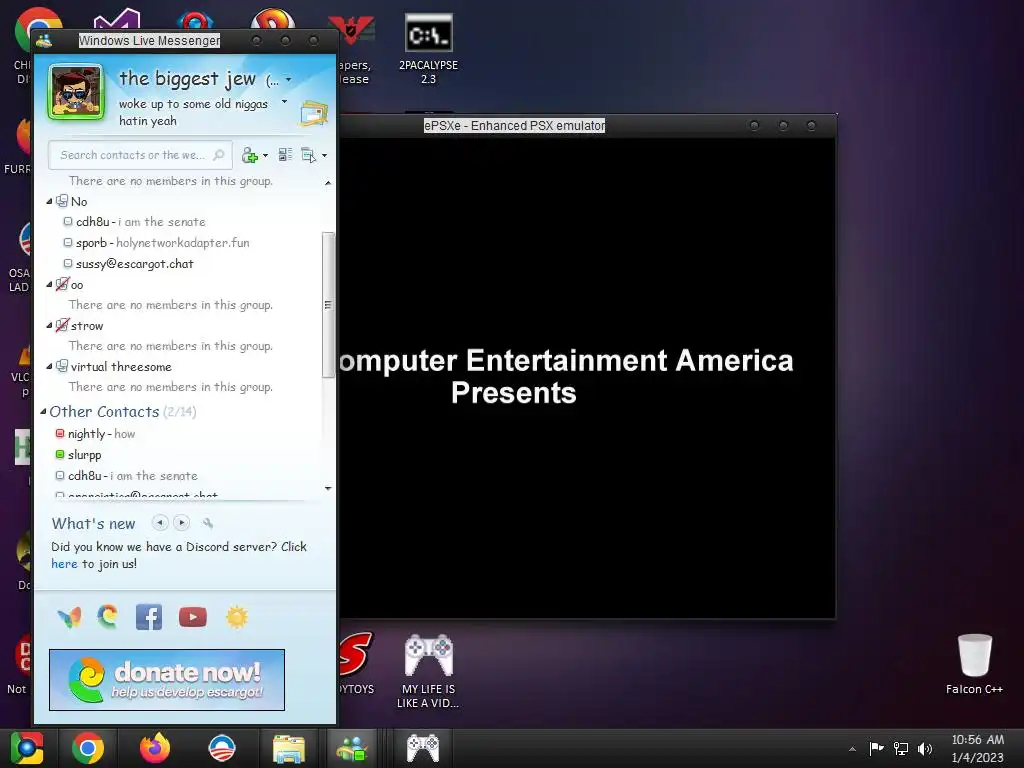
Task: Open the network tray icon
Action: 901,748
